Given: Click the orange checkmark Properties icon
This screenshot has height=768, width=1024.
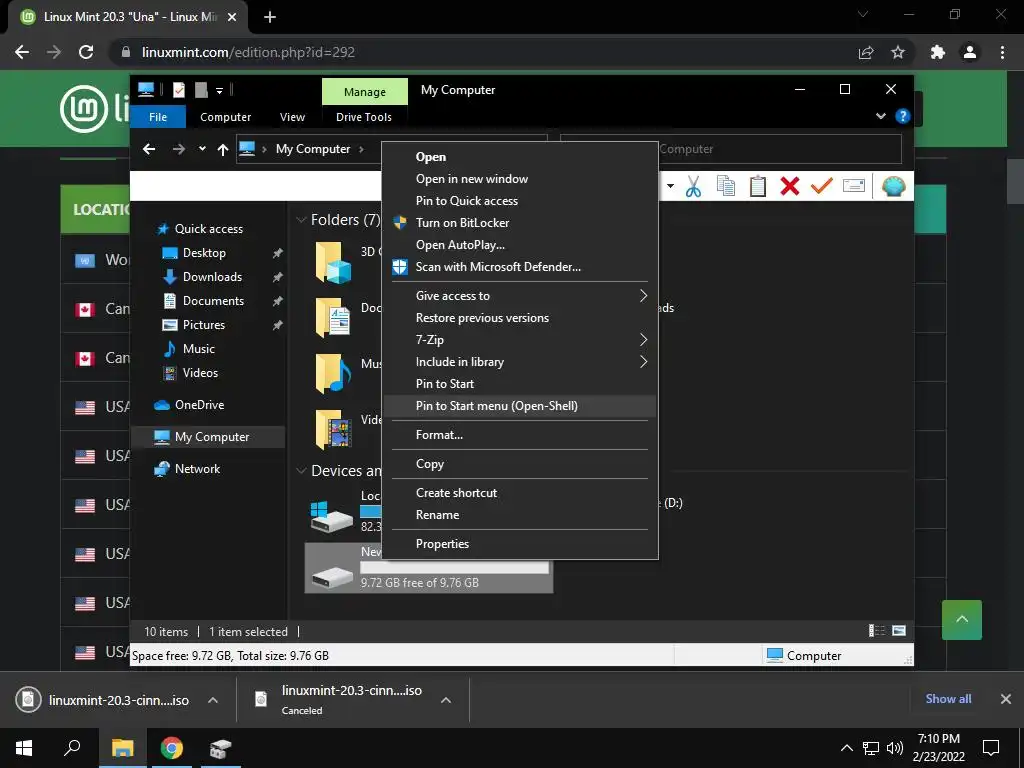Looking at the screenshot, I should [822, 186].
